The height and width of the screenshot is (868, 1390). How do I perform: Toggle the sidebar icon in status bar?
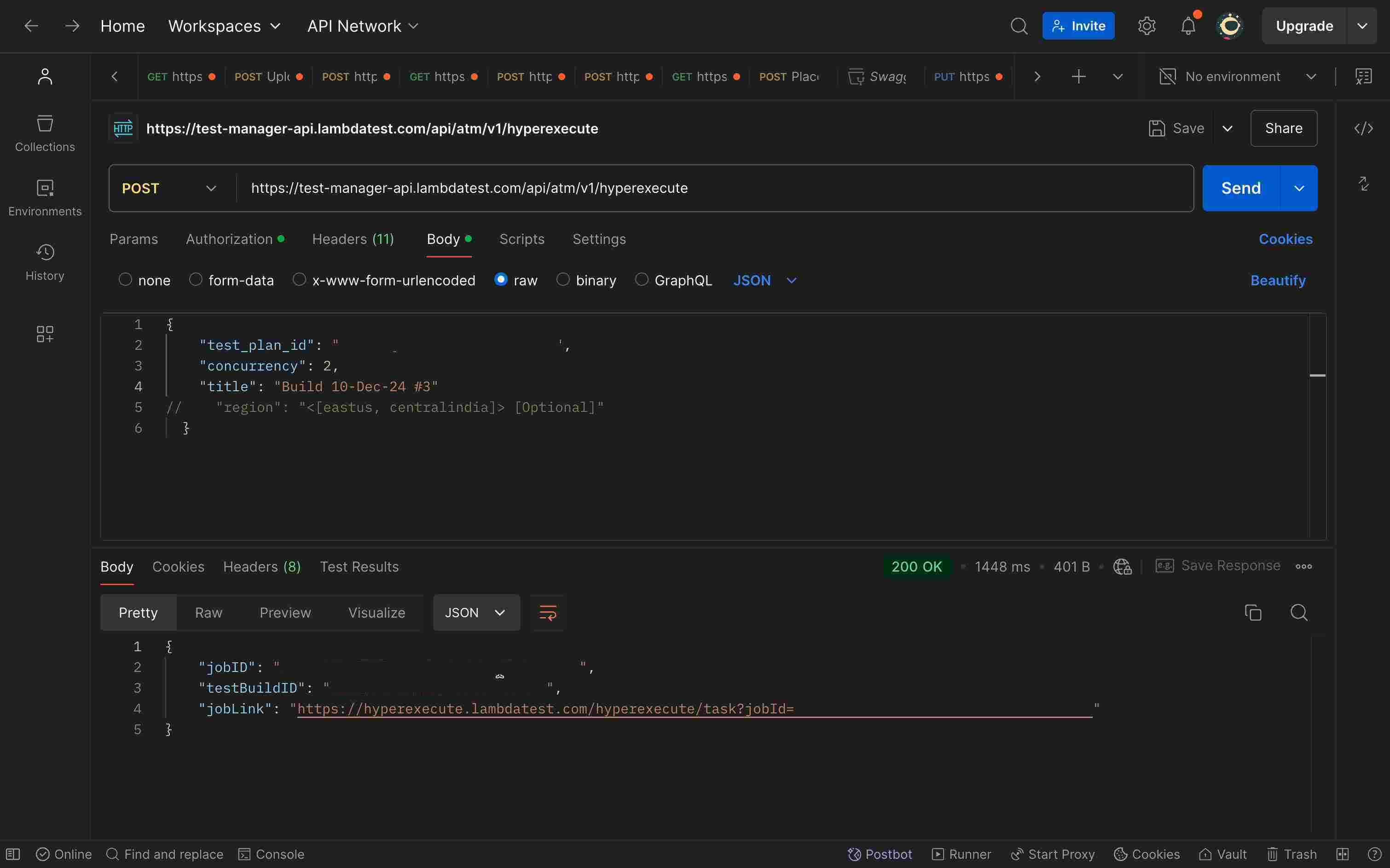[x=12, y=854]
